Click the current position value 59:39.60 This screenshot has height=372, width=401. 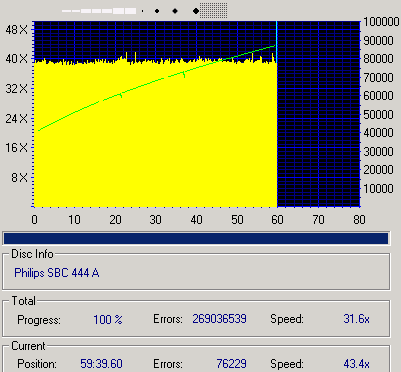pos(101,364)
